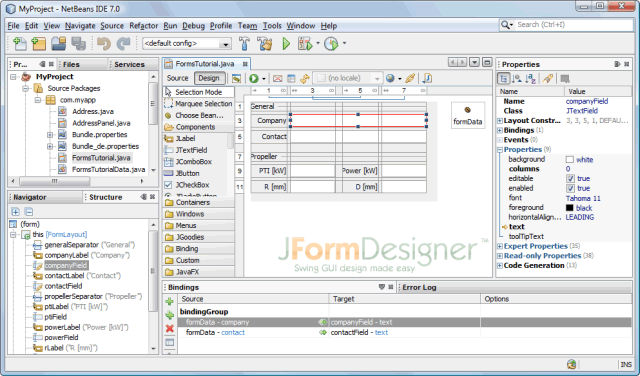Click the contact source link in Bindings
The width and height of the screenshot is (640, 376).
(233, 333)
